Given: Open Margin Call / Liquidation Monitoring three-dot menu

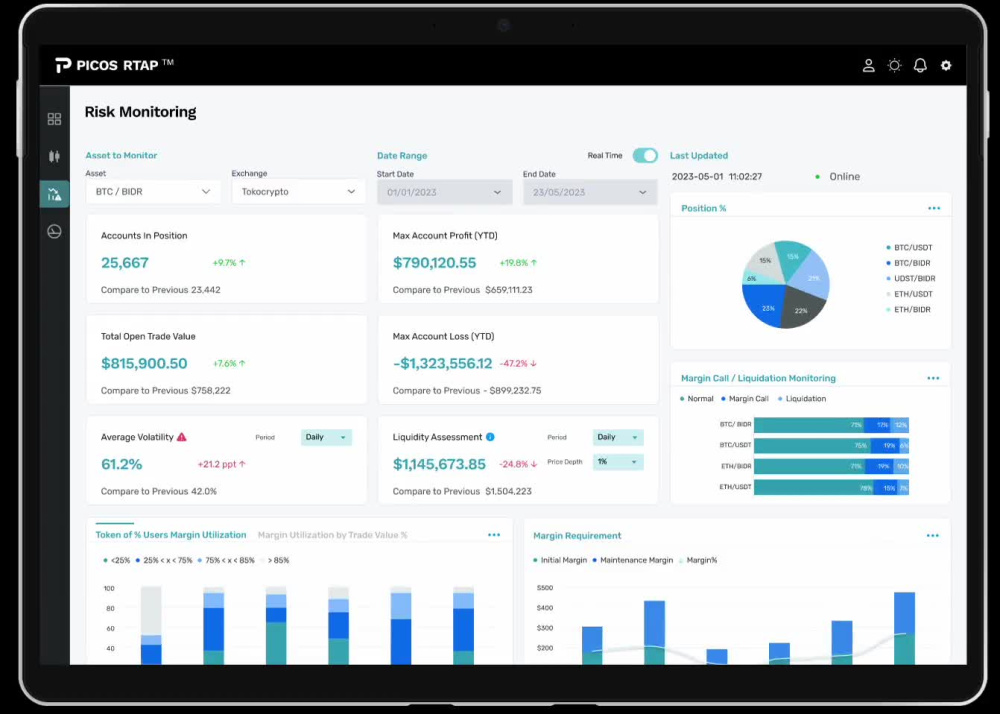Looking at the screenshot, I should click(933, 378).
